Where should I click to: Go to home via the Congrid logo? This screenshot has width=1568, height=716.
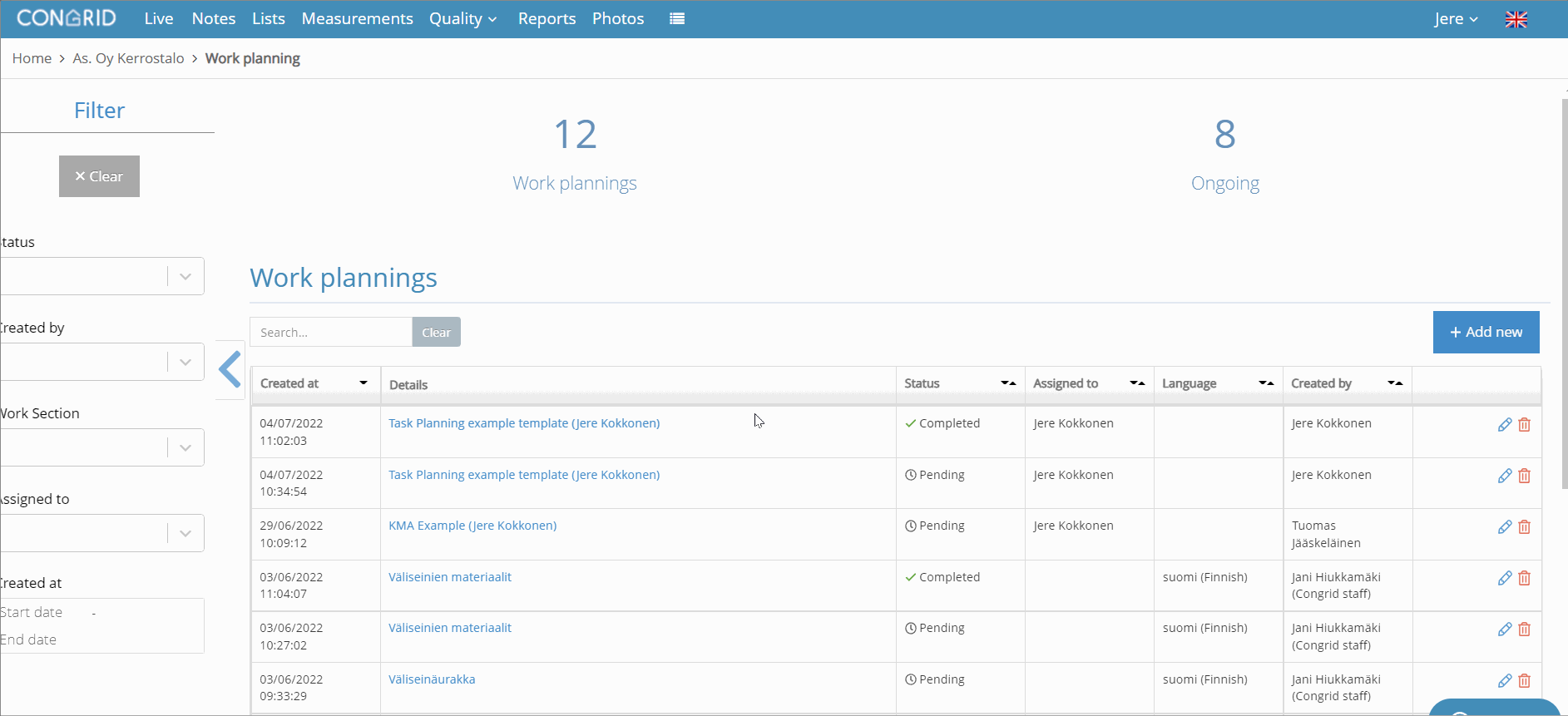pyautogui.click(x=67, y=18)
